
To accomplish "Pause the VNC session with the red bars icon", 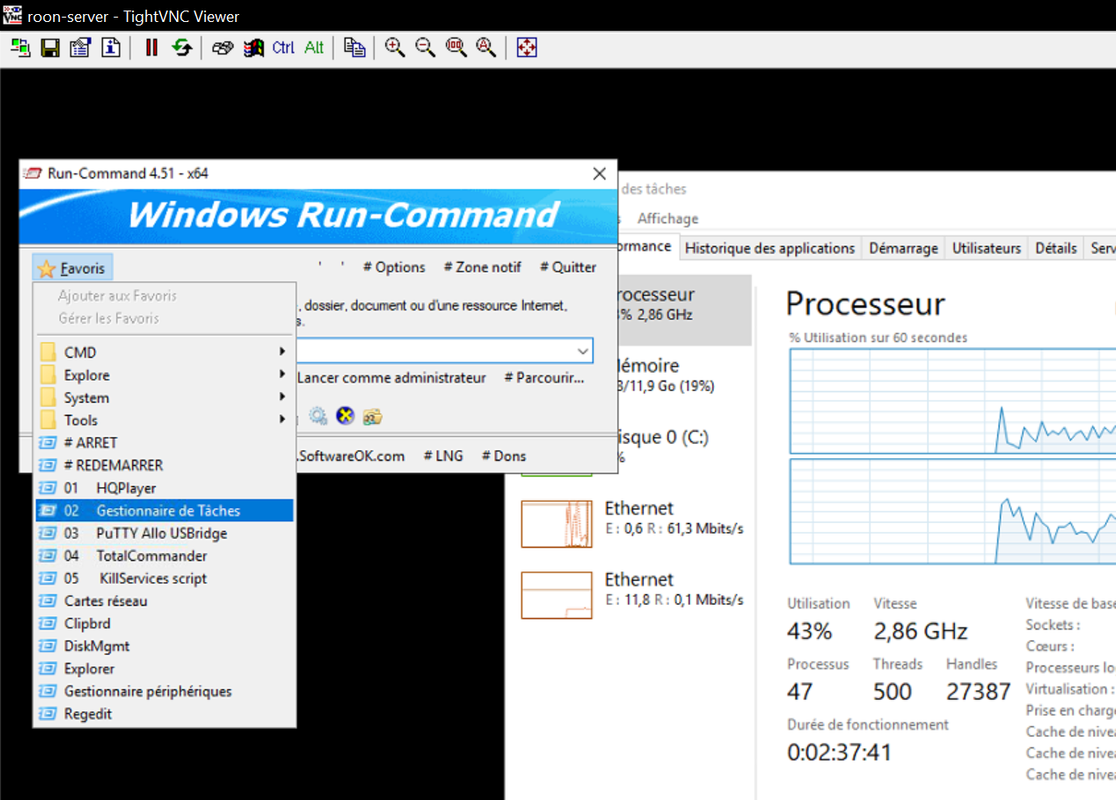I will tap(152, 48).
